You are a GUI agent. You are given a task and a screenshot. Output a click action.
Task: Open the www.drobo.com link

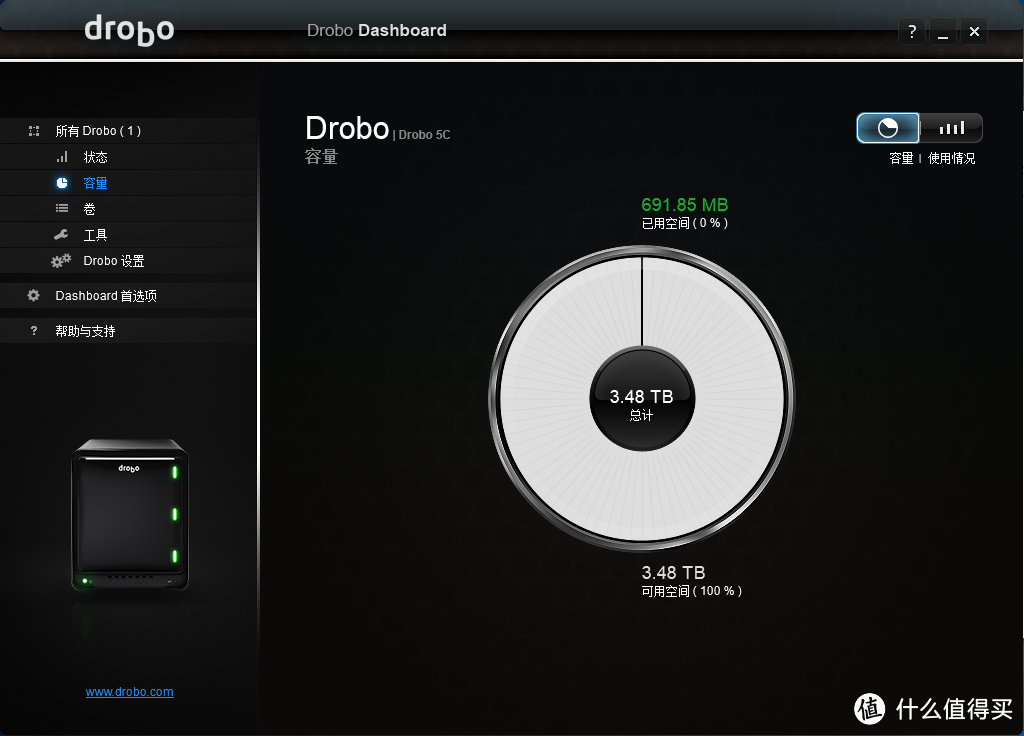(129, 692)
